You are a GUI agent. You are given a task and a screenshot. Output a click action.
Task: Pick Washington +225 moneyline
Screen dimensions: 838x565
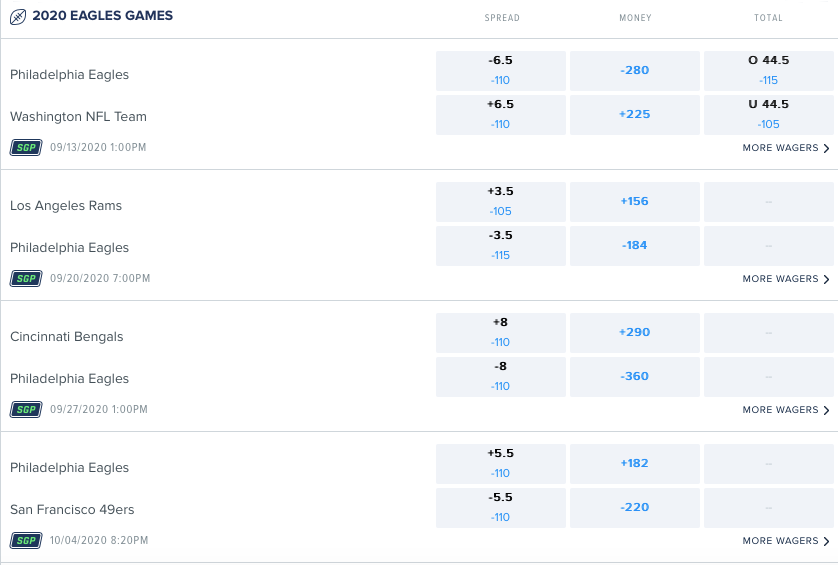click(x=634, y=114)
